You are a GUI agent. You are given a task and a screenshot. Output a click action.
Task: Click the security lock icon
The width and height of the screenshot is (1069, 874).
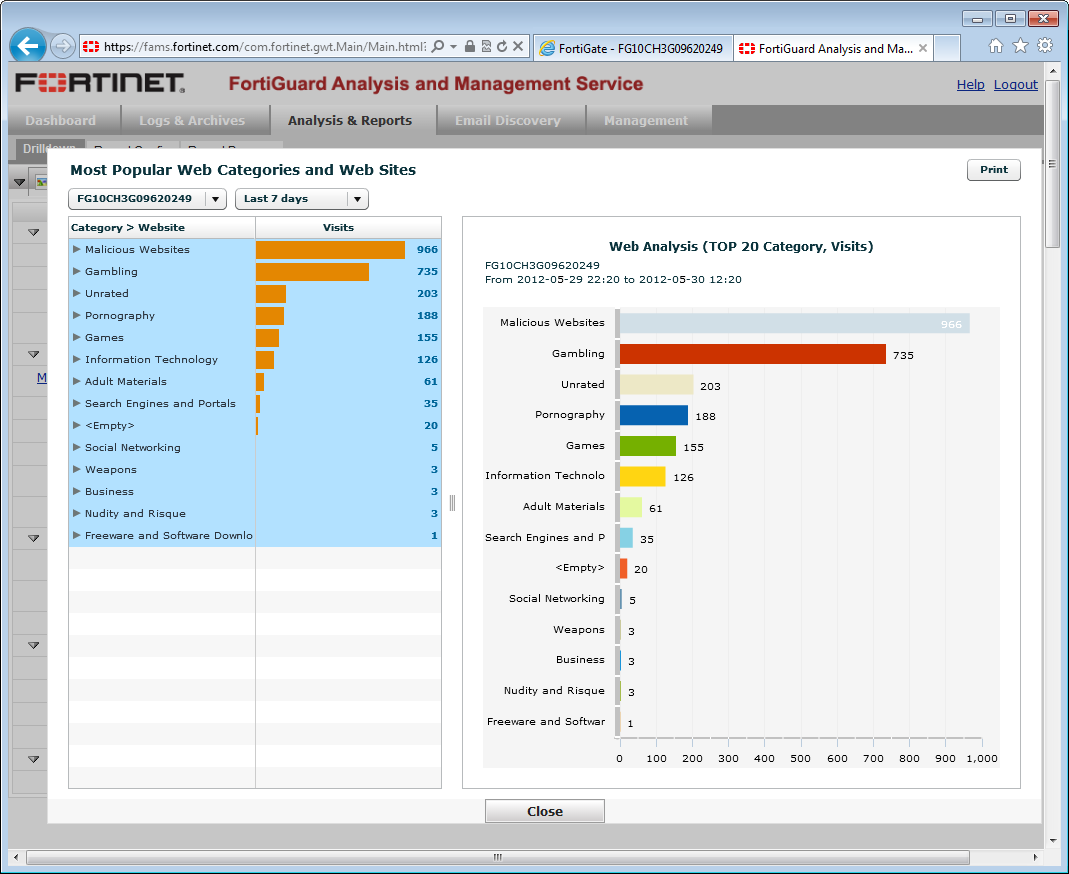470,46
